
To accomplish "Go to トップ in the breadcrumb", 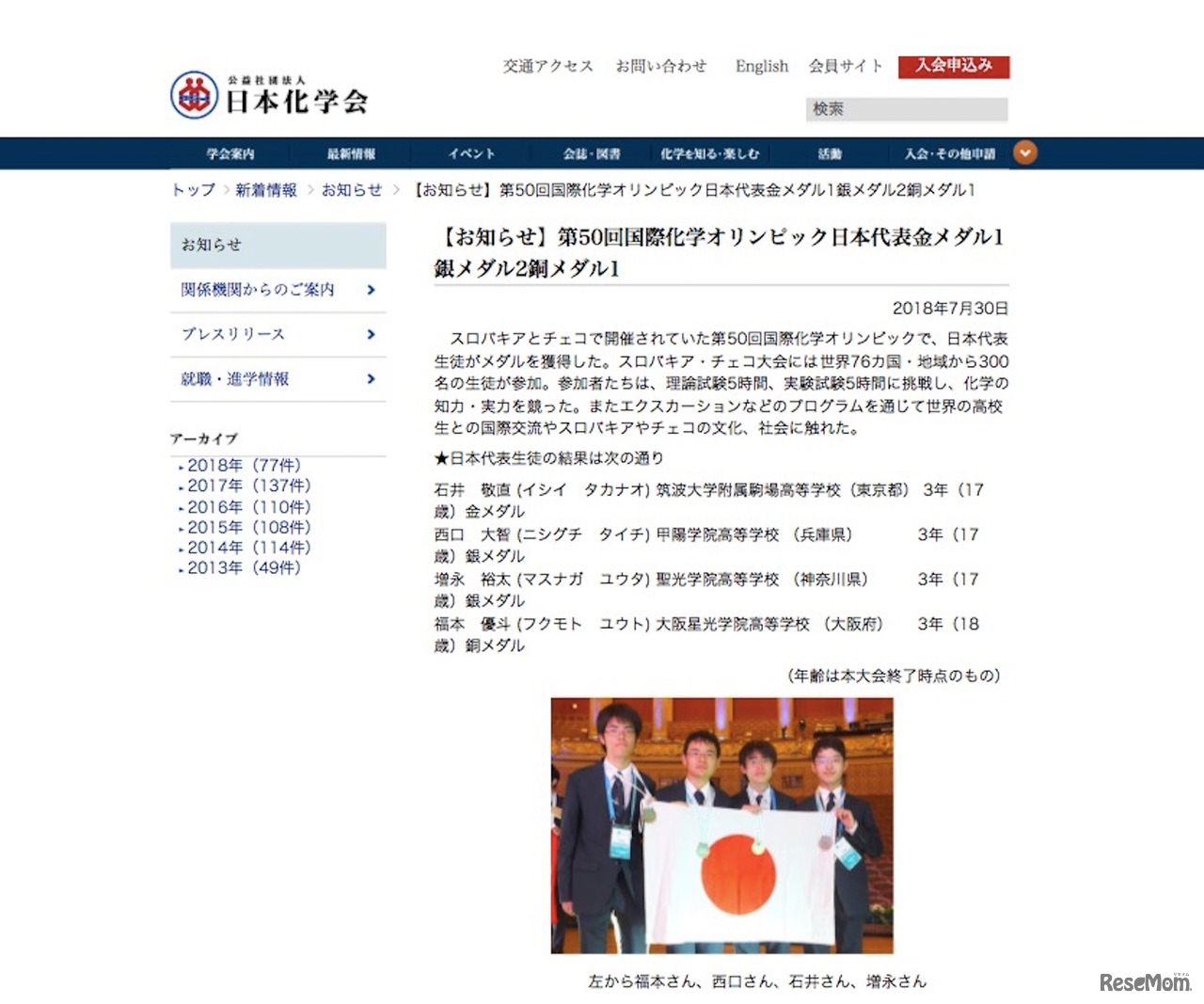I will [x=193, y=190].
